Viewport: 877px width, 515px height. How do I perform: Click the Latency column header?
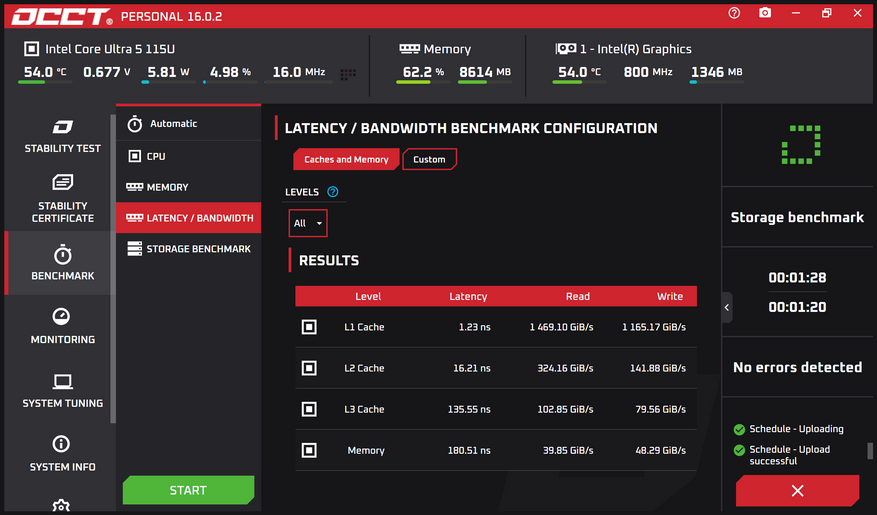click(x=468, y=296)
